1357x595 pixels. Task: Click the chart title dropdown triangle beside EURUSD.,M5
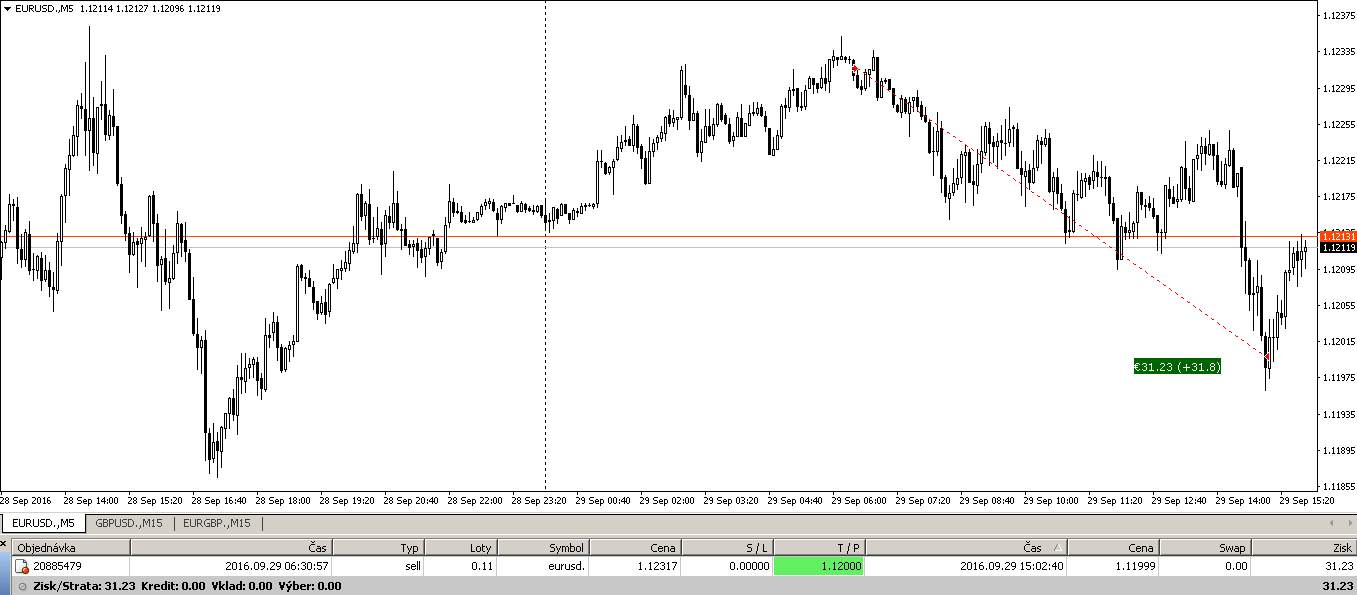pos(7,8)
